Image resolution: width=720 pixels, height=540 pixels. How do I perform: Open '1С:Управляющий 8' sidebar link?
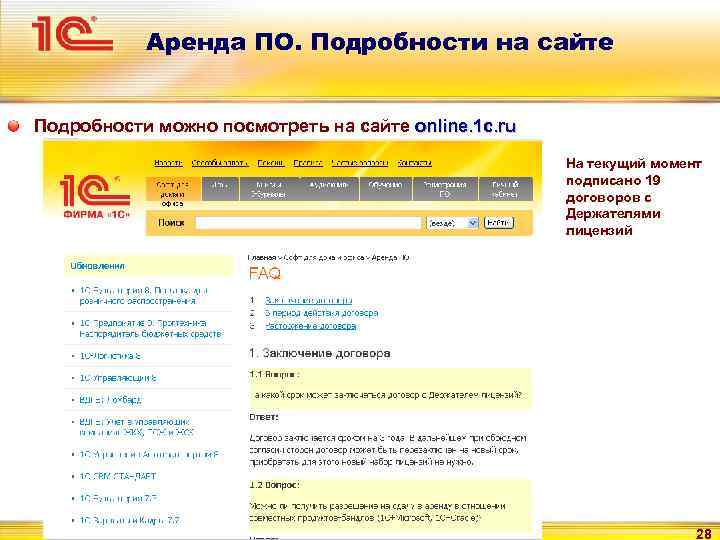[118, 378]
